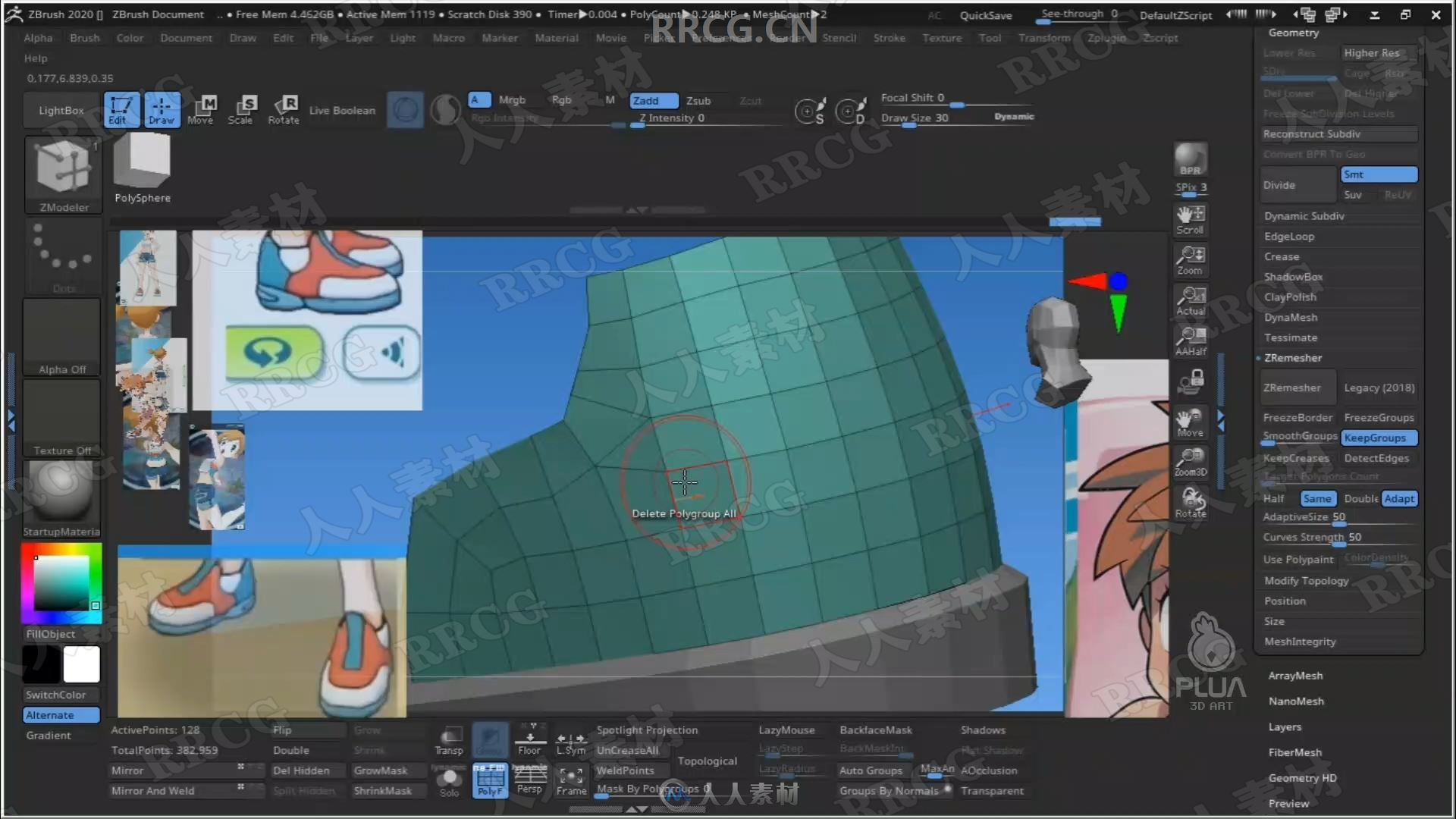This screenshot has width=1456, height=819.
Task: Click the Texture menu item
Action: (942, 37)
